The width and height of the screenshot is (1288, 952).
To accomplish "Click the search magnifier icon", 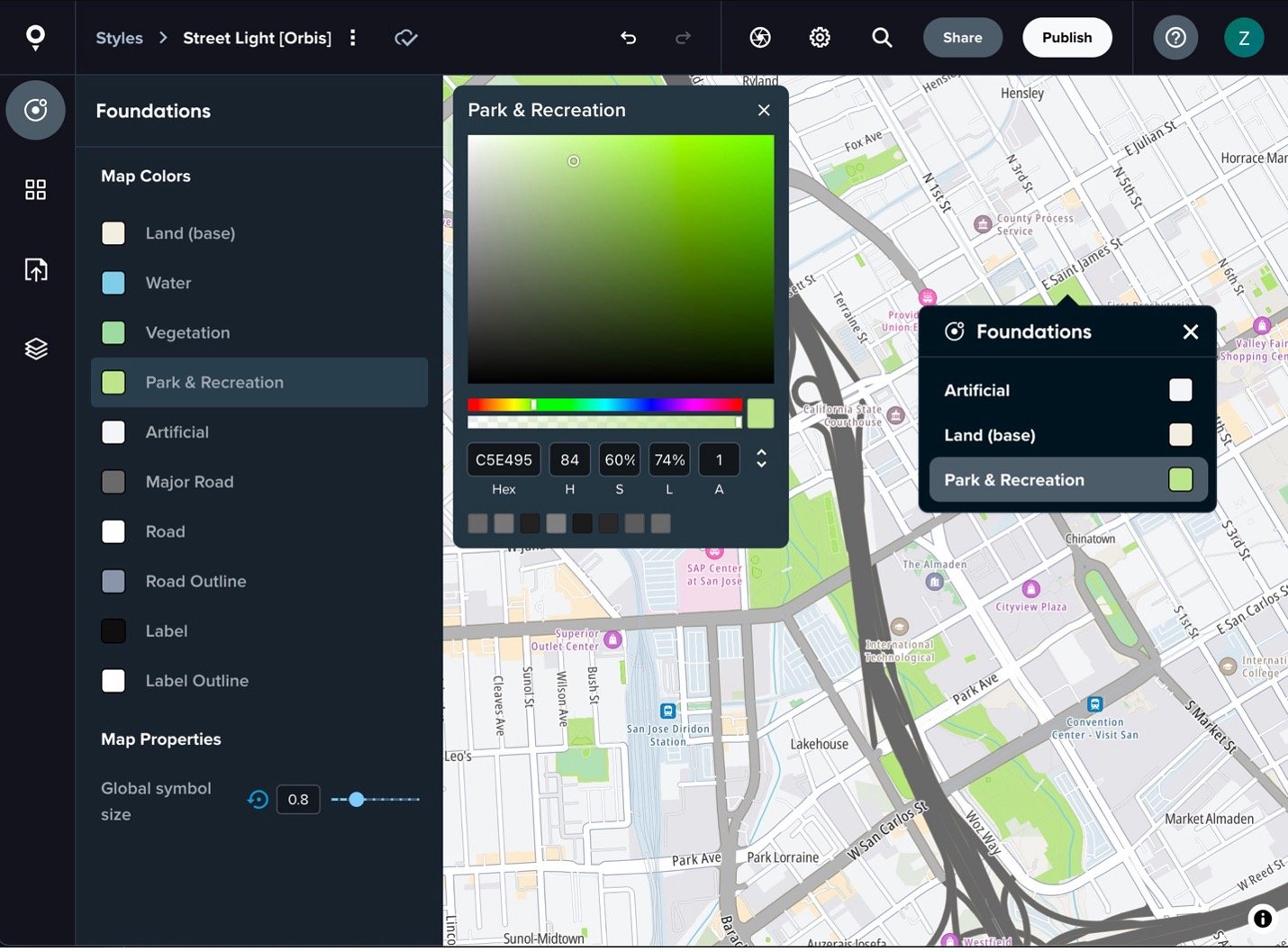I will [x=882, y=38].
